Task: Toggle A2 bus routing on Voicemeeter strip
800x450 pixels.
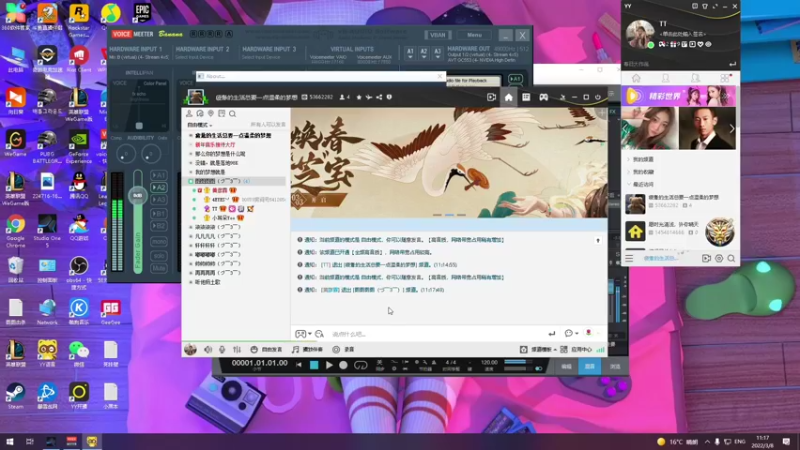Action: pos(159,187)
